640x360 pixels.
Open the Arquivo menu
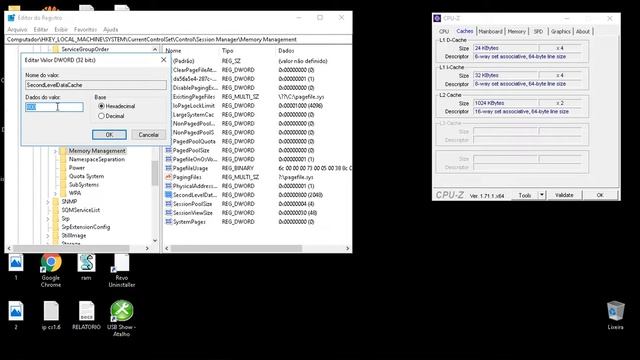coord(17,29)
